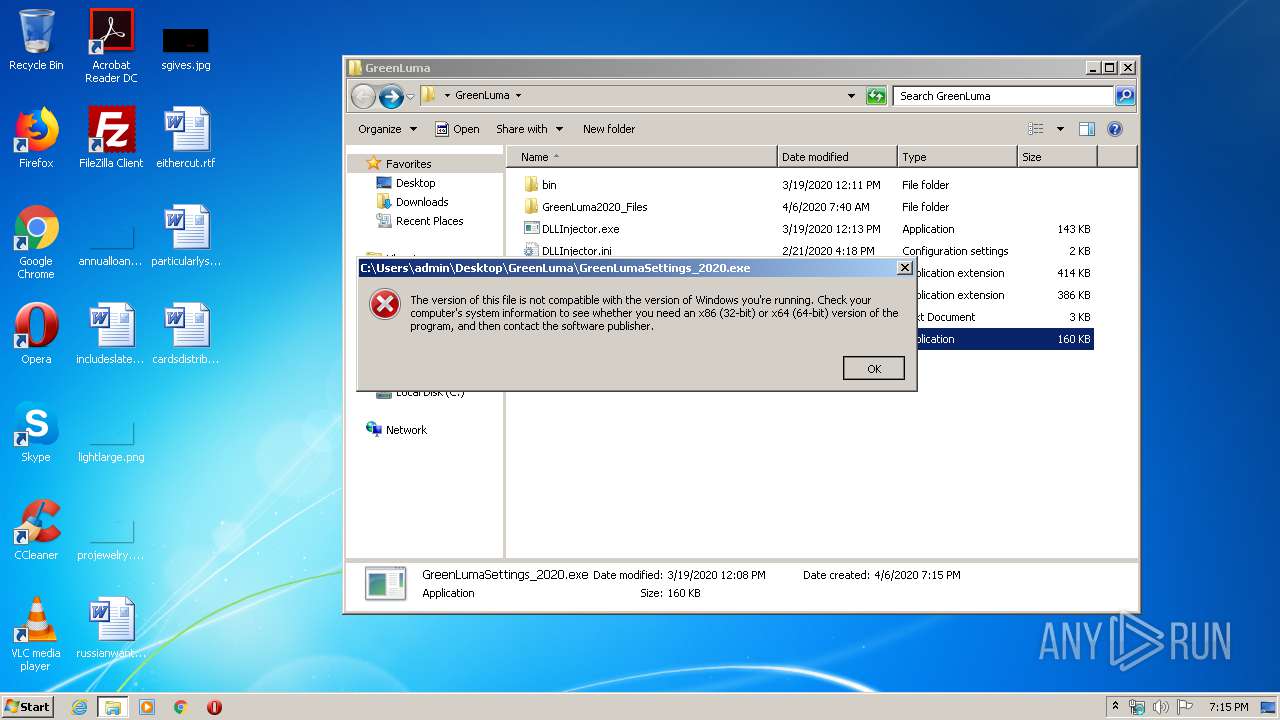Viewport: 1280px width, 720px height.
Task: Launch Acrobat Reader DC shortcut
Action: pyautogui.click(x=111, y=46)
